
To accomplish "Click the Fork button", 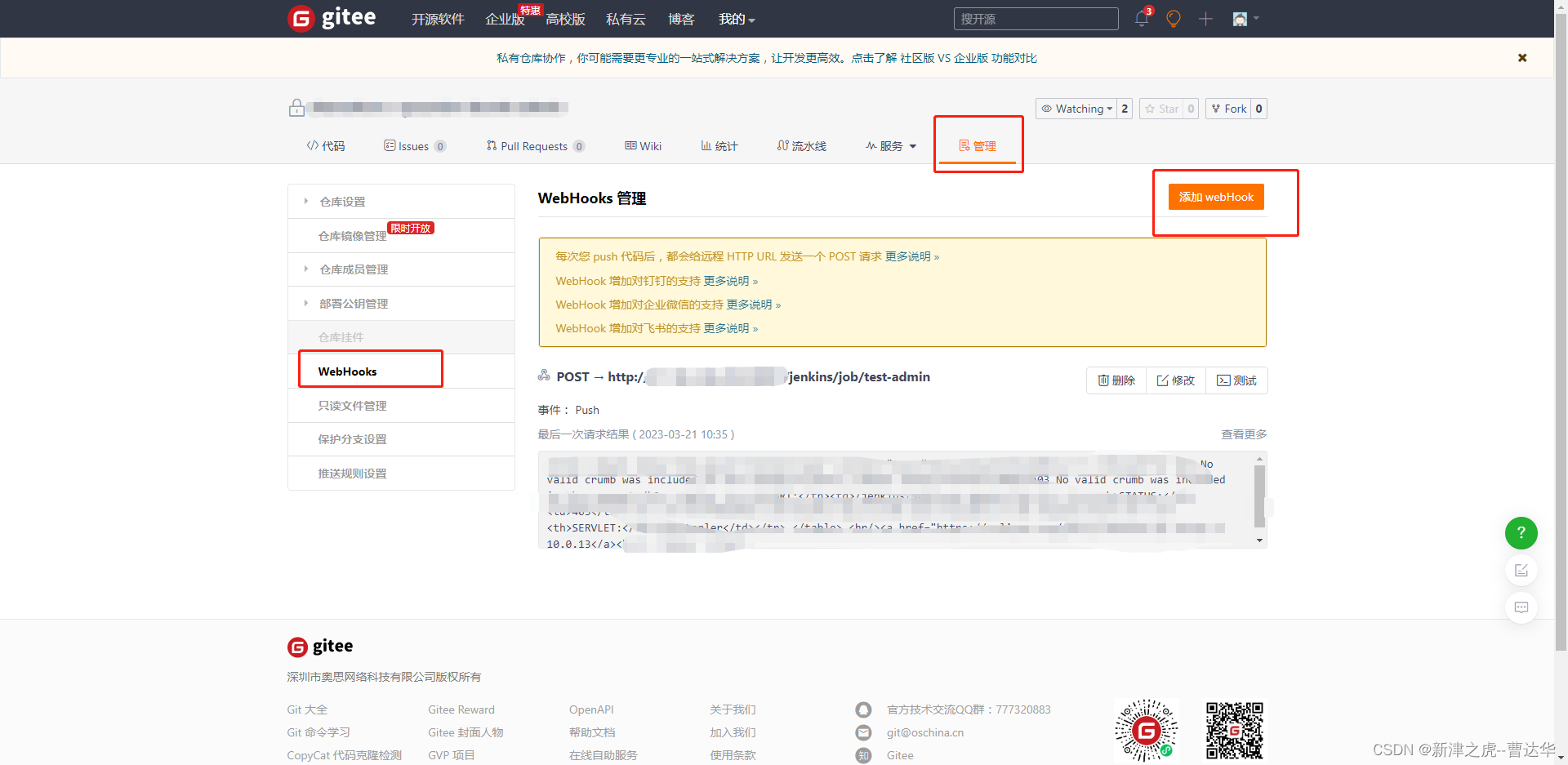I will [1229, 109].
